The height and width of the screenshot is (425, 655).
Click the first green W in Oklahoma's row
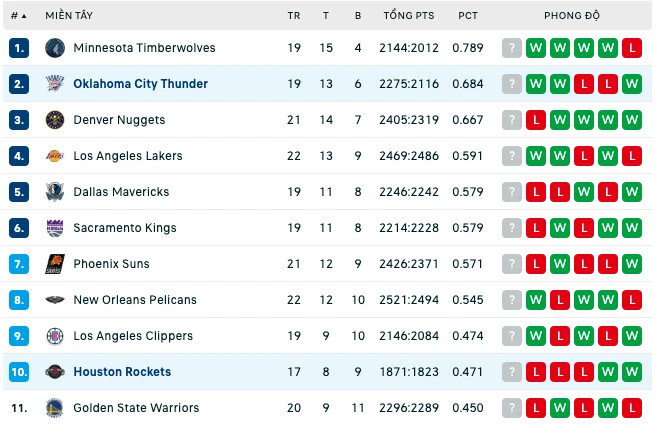tap(536, 84)
